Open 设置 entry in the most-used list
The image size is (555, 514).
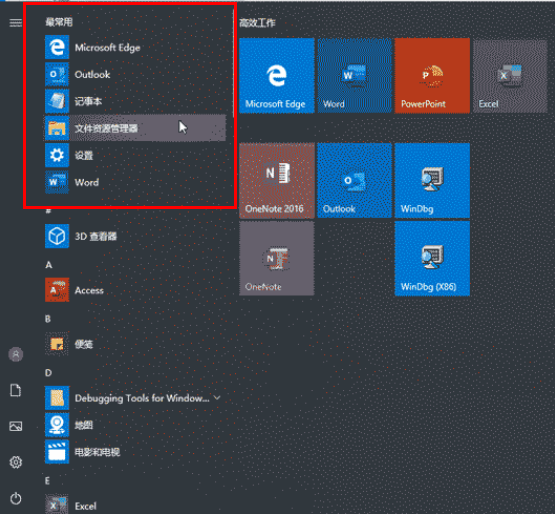tap(135, 155)
